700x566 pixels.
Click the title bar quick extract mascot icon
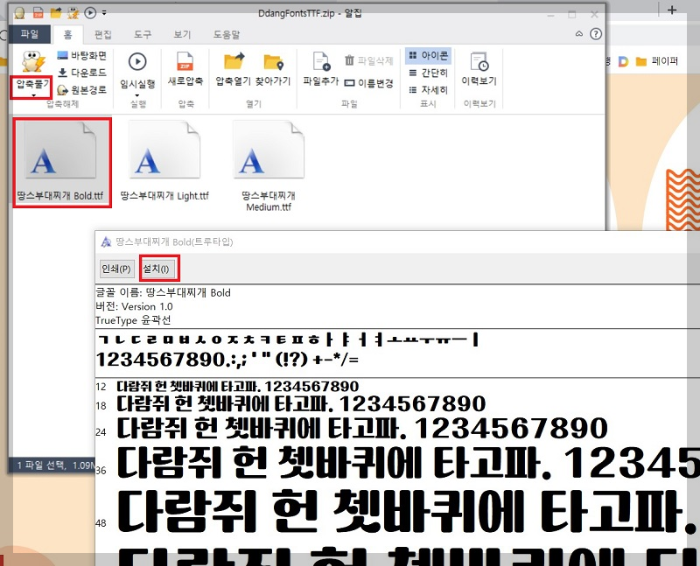(73, 13)
